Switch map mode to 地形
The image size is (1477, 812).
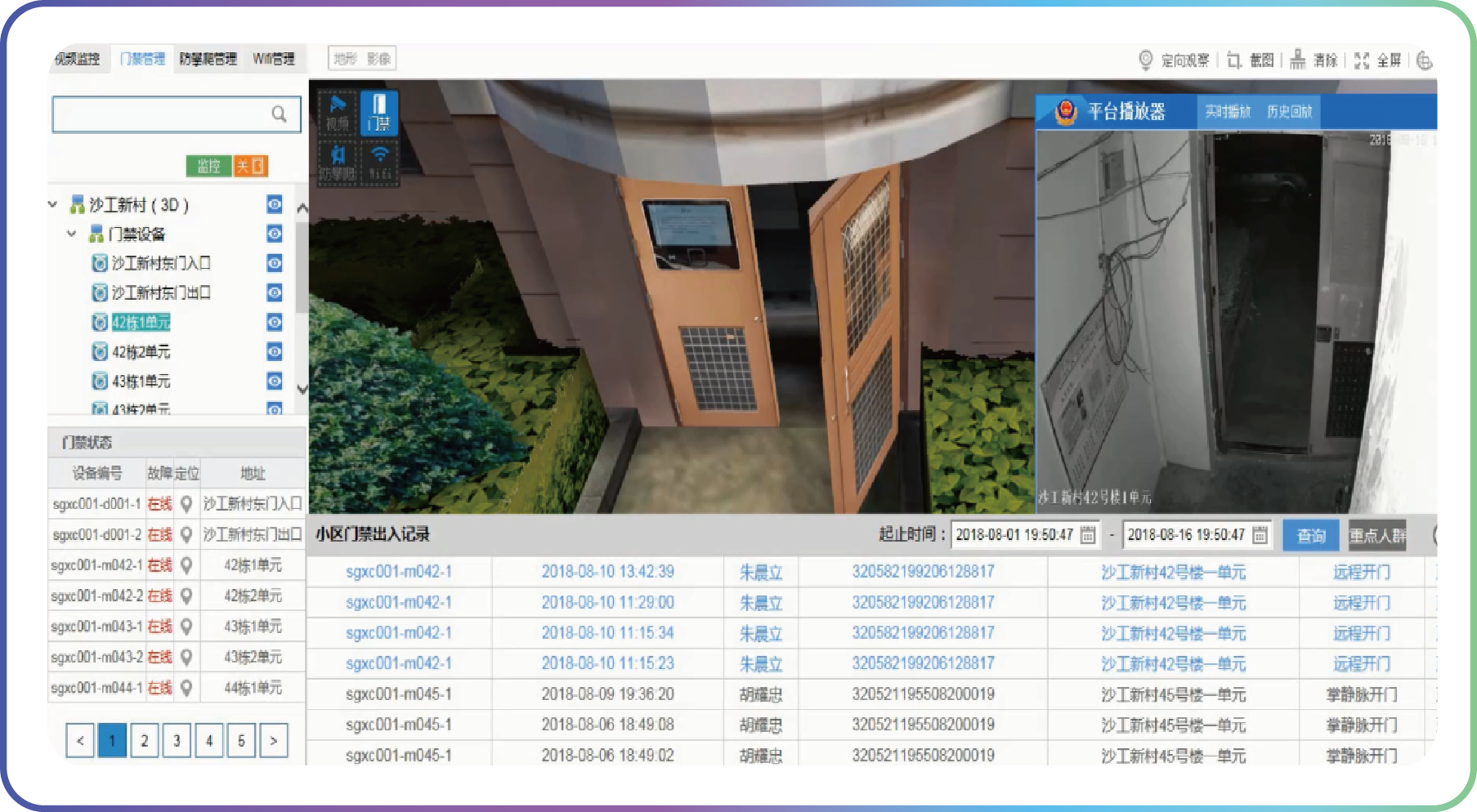[x=345, y=59]
